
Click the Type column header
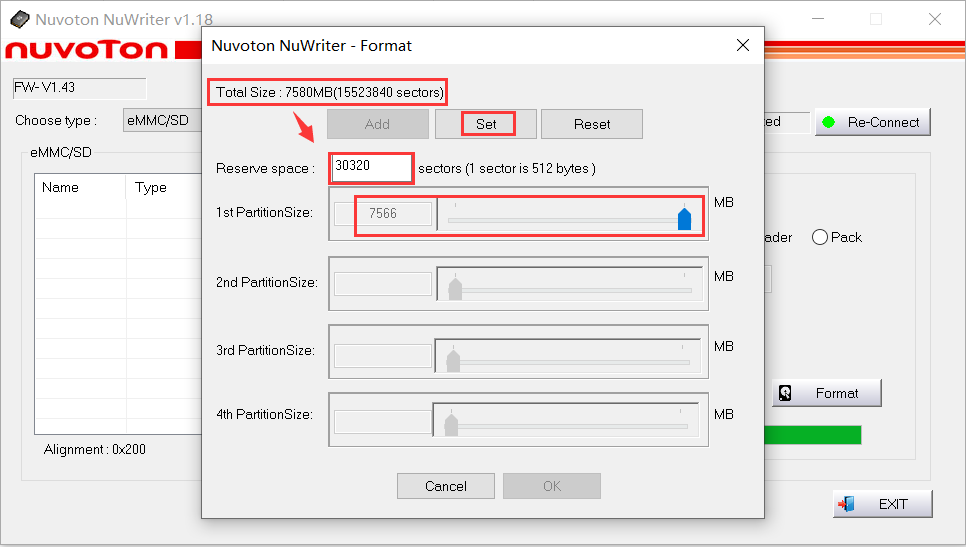164,187
